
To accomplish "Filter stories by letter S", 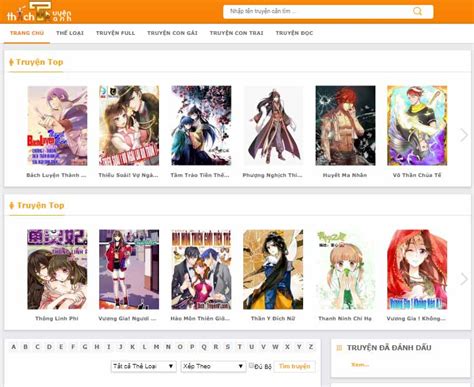I will (228, 347).
